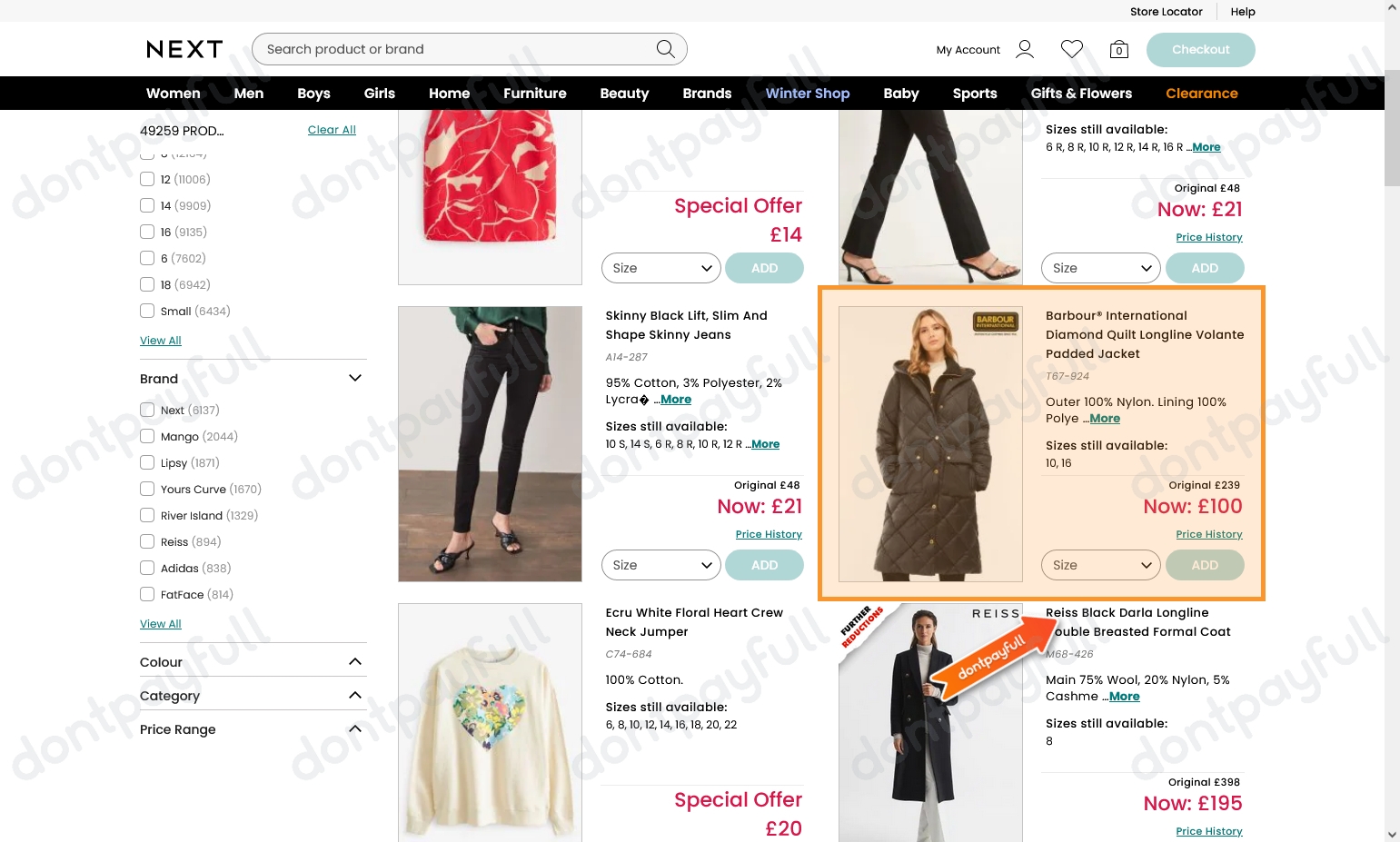Open the My Account person icon

click(1025, 49)
